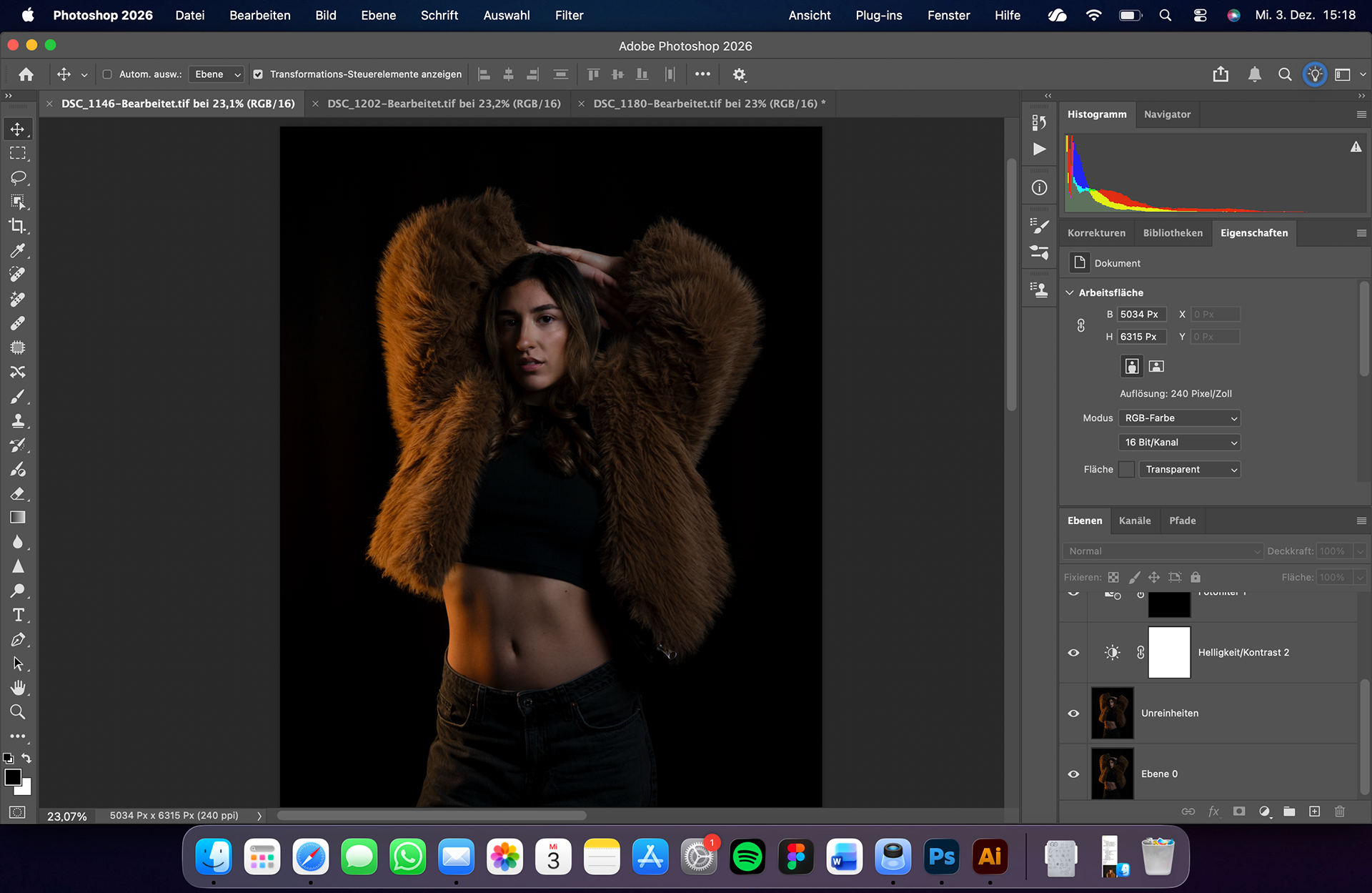Click the delete layer trash icon
The height and width of the screenshot is (893, 1372).
point(1340,811)
